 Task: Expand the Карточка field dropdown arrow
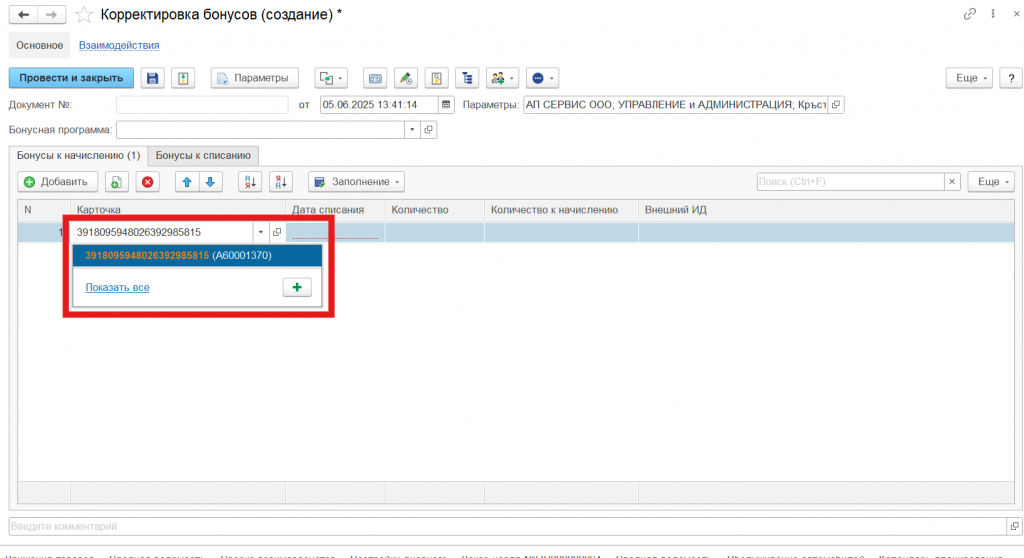click(x=260, y=232)
